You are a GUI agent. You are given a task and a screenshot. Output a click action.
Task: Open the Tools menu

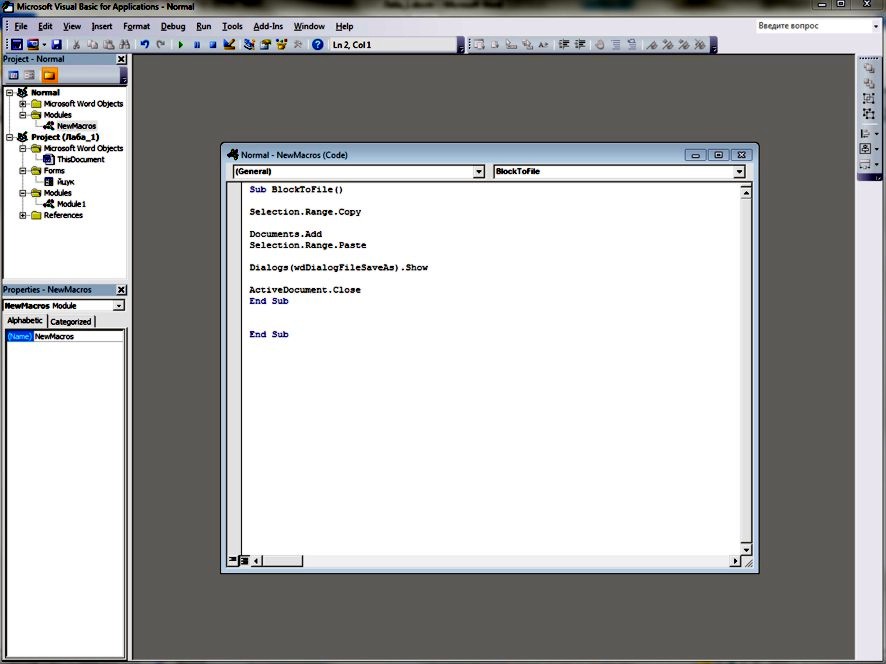[232, 26]
